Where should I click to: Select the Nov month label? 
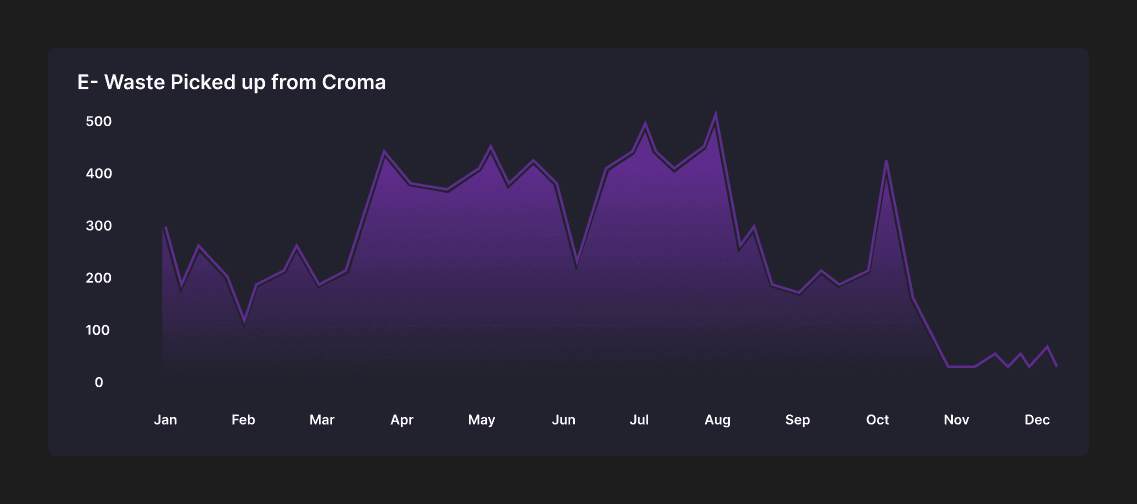(956, 420)
